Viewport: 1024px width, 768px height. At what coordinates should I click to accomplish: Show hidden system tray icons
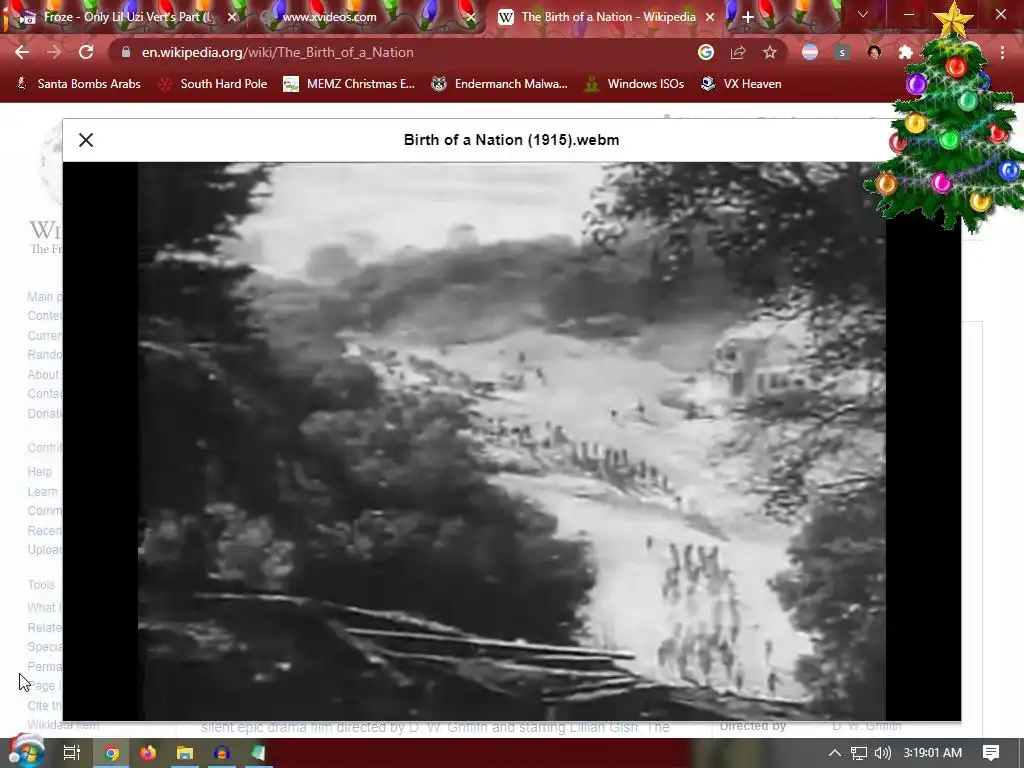pos(835,753)
